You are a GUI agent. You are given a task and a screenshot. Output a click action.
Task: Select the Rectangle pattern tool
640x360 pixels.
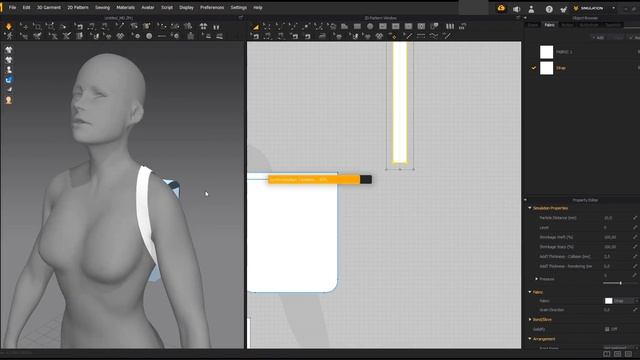[x=357, y=27]
